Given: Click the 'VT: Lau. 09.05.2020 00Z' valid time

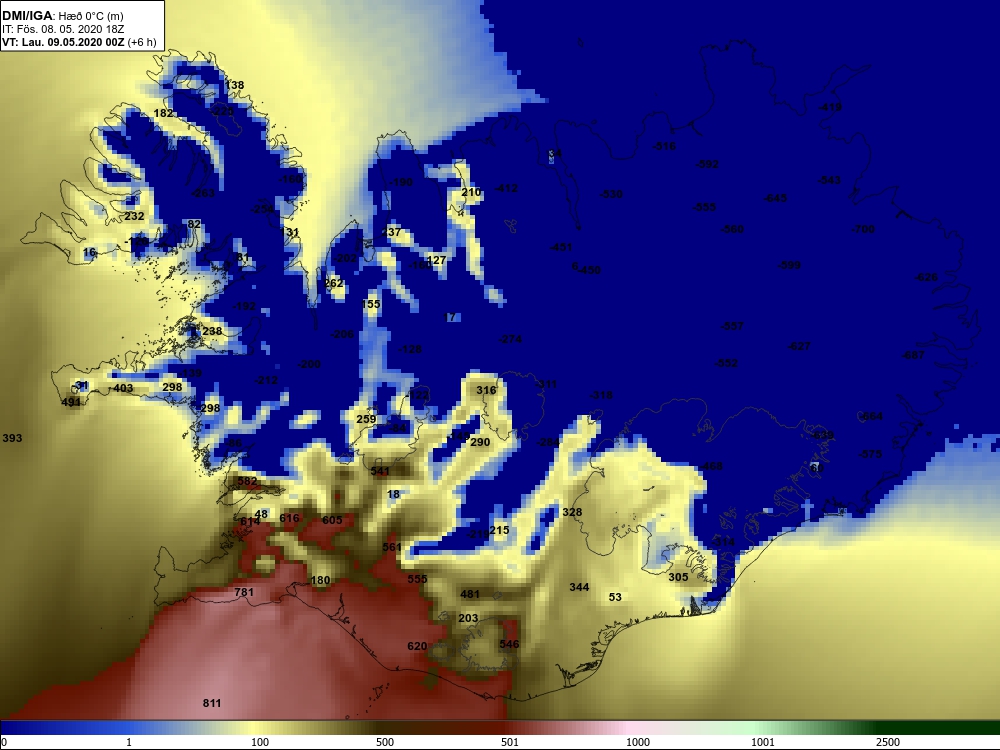Looking at the screenshot, I should coord(64,42).
